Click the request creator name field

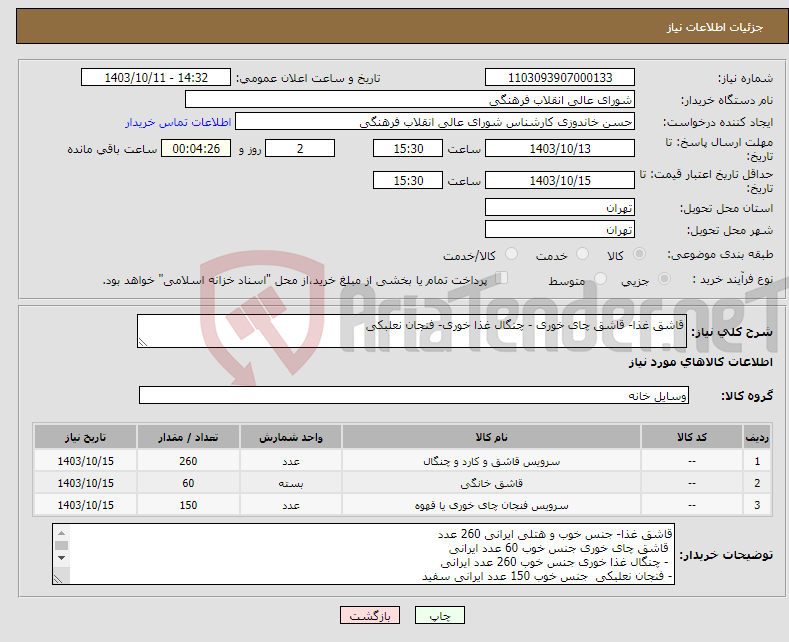coord(435,121)
